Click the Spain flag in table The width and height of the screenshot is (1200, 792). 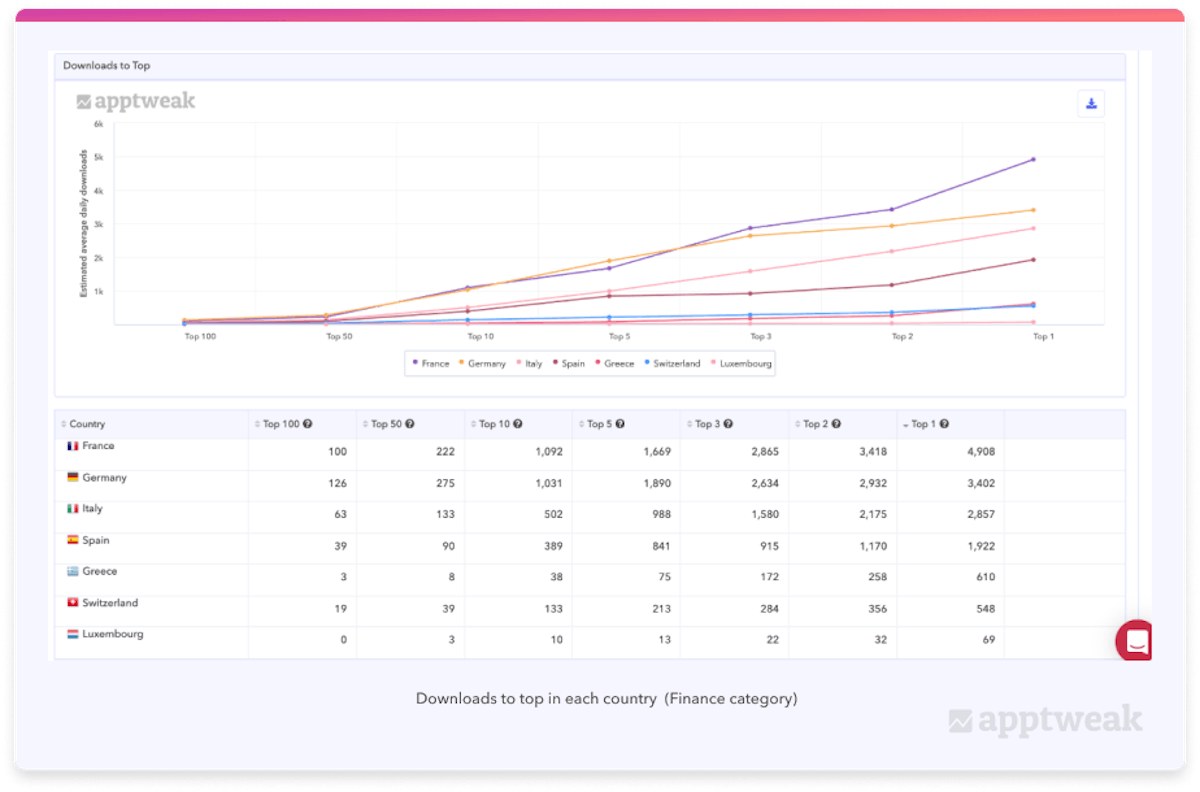click(x=73, y=540)
